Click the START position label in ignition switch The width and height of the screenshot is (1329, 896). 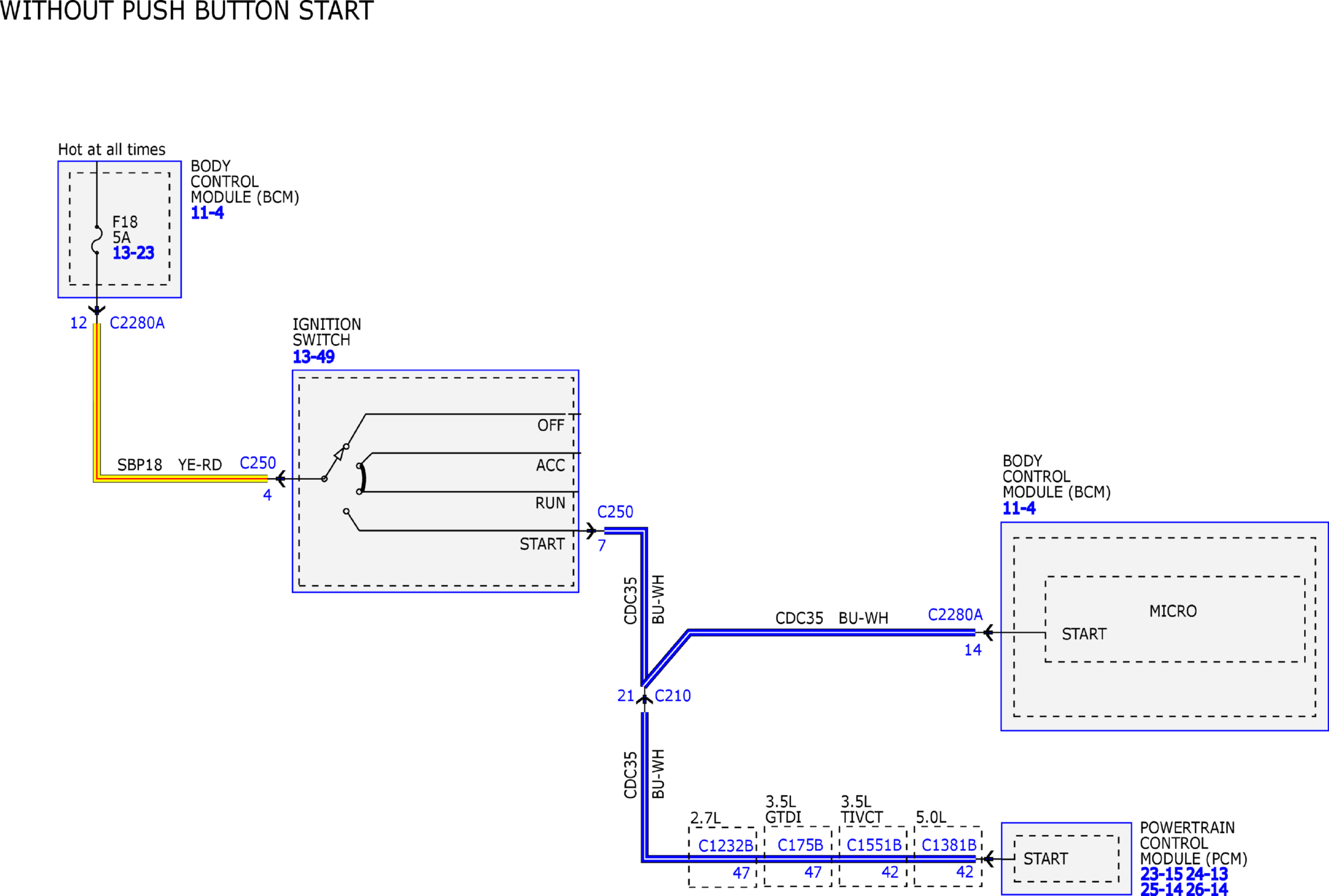pyautogui.click(x=542, y=544)
